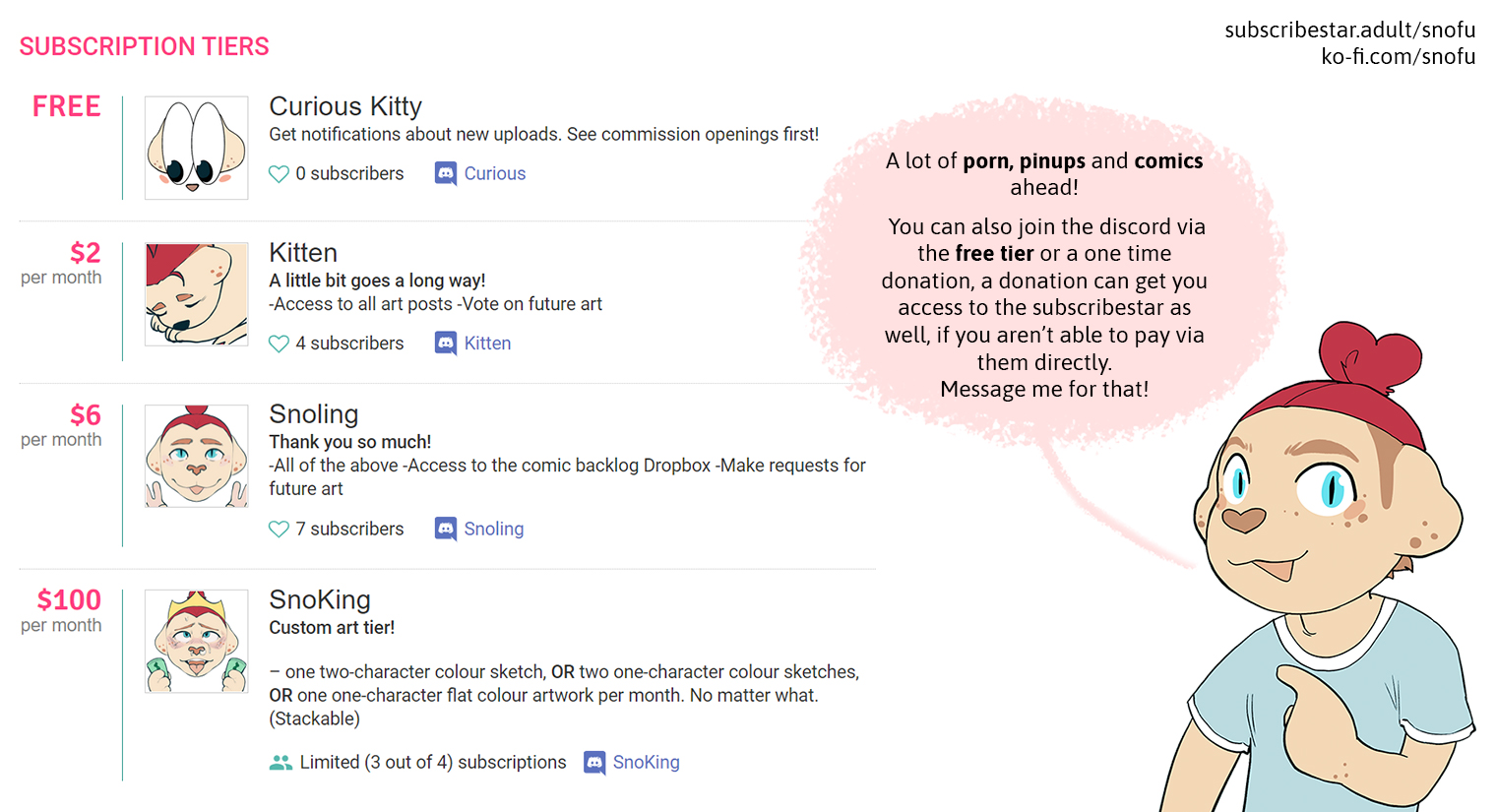
Task: Select the Snoling tier avatar image
Action: [196, 456]
